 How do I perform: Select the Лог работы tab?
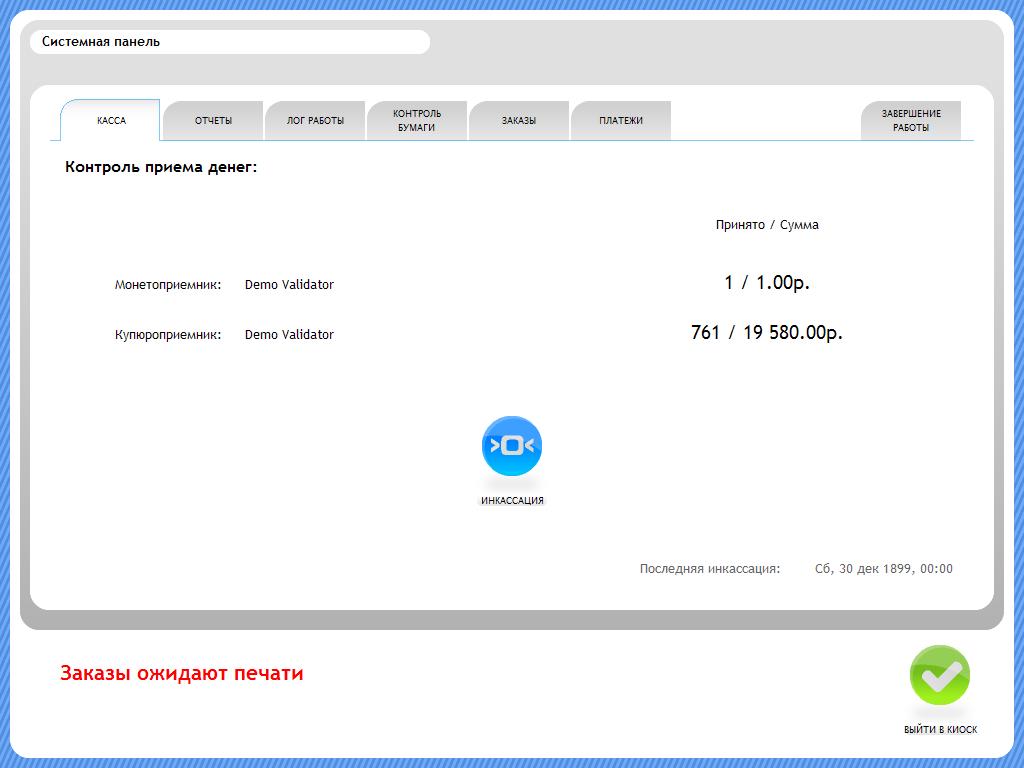(315, 121)
